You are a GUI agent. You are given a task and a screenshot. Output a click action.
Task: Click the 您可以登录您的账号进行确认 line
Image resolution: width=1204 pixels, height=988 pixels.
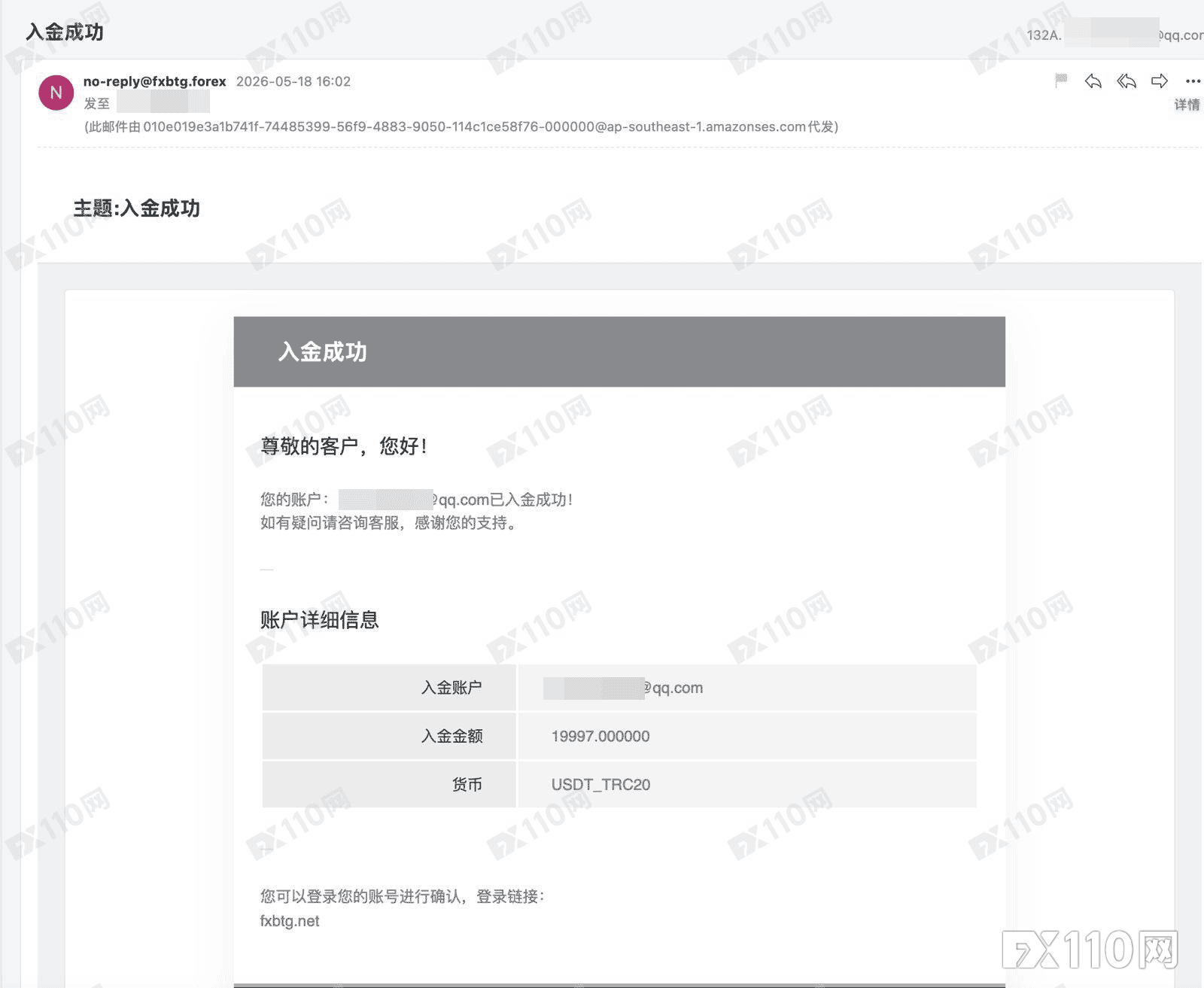402,896
